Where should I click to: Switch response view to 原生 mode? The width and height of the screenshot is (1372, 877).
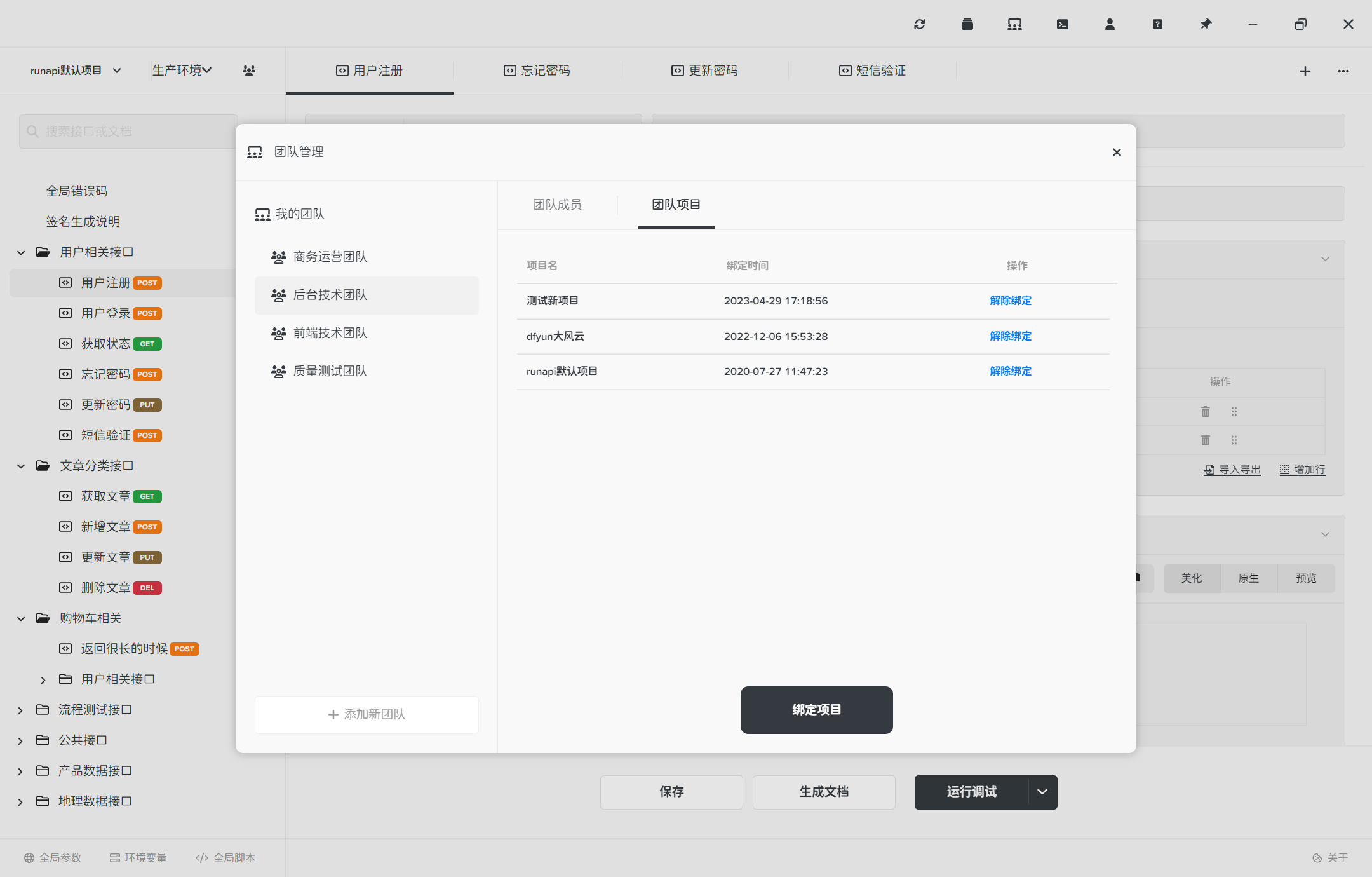[x=1248, y=578]
